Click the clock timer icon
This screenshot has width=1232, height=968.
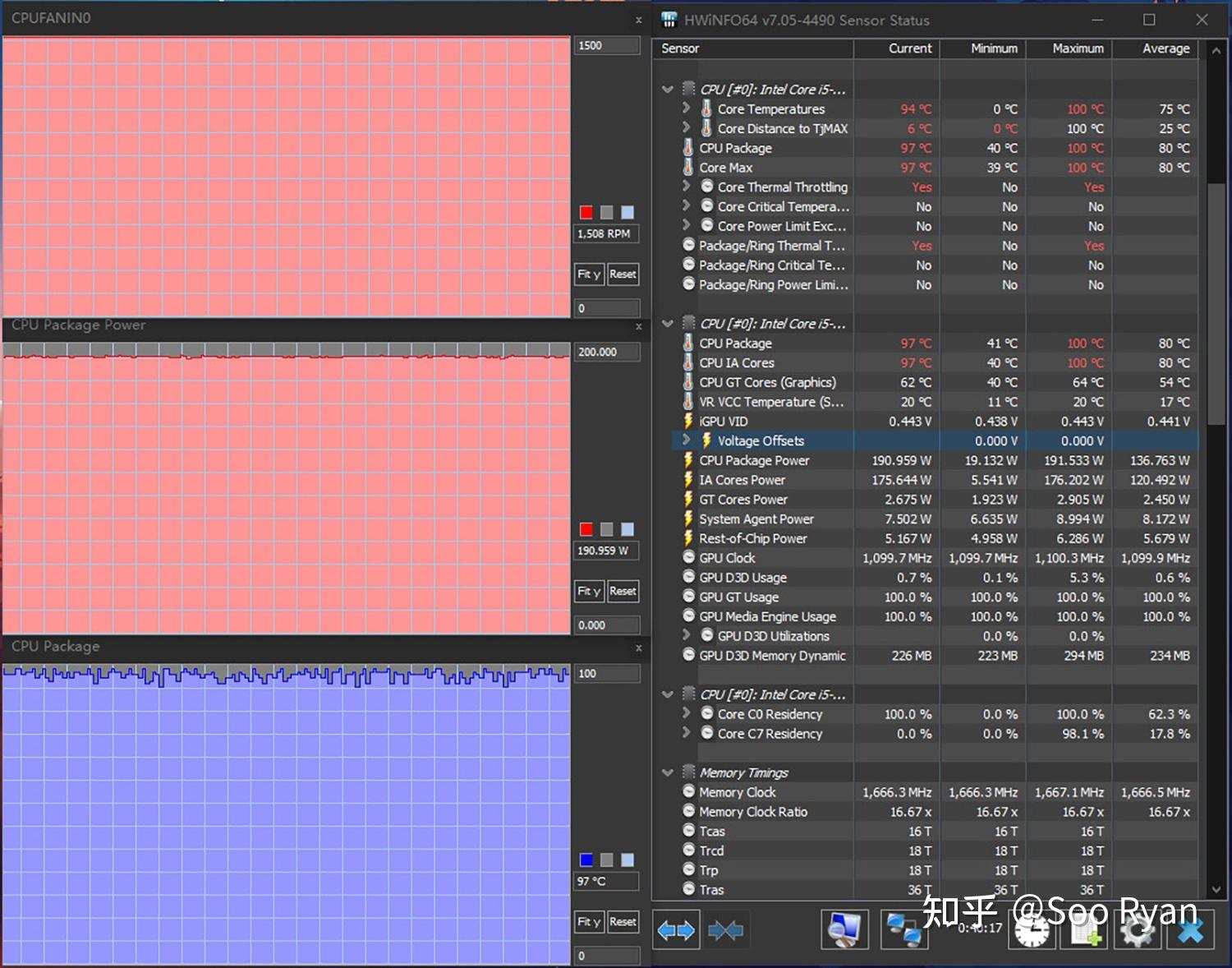pos(1031,930)
